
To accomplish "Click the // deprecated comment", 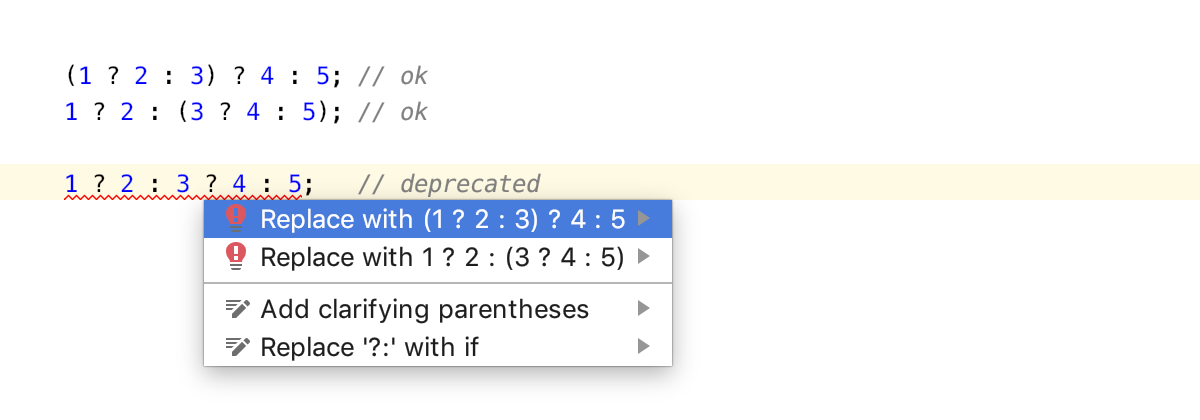I will (x=449, y=184).
